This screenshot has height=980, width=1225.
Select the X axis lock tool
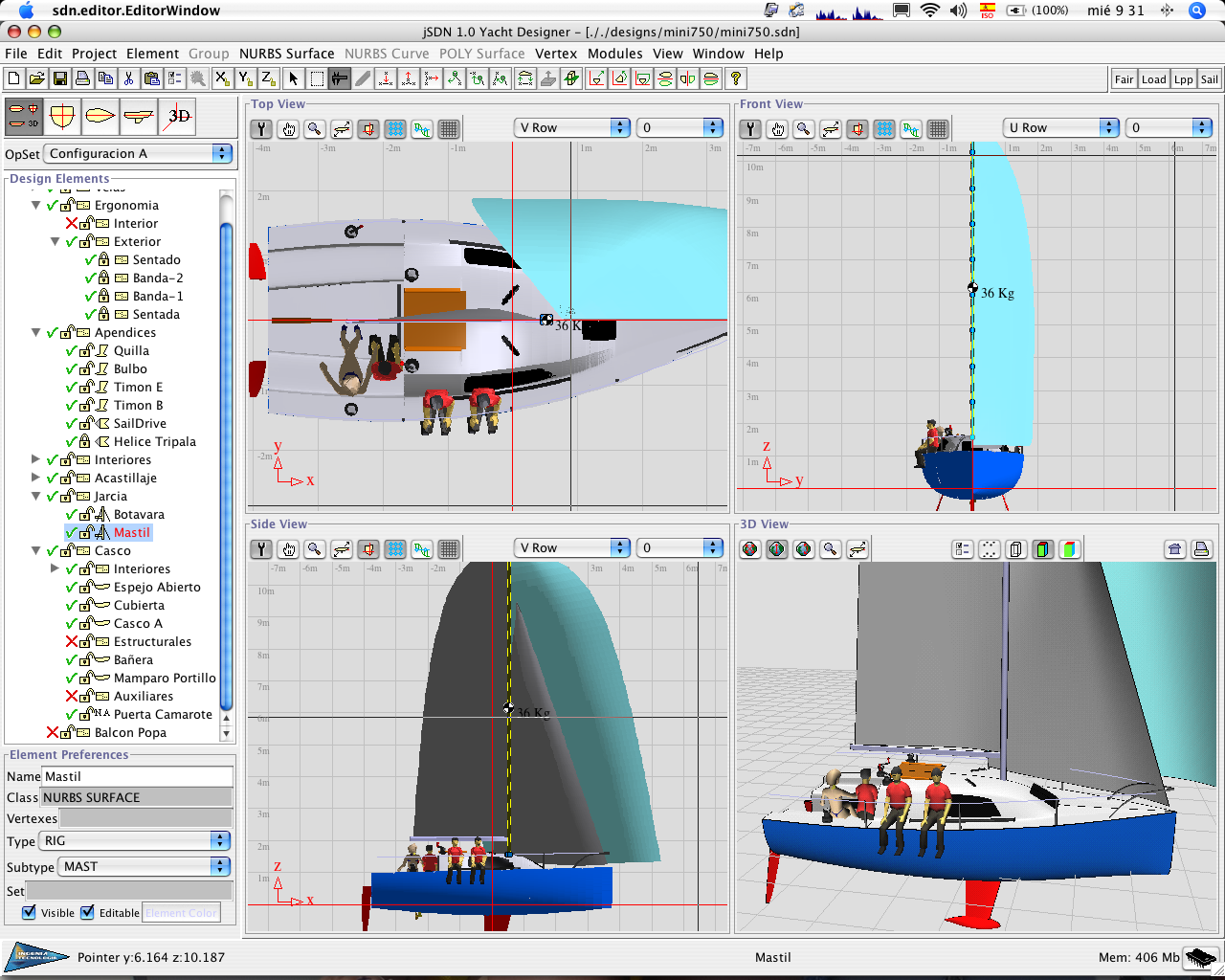pyautogui.click(x=222, y=78)
